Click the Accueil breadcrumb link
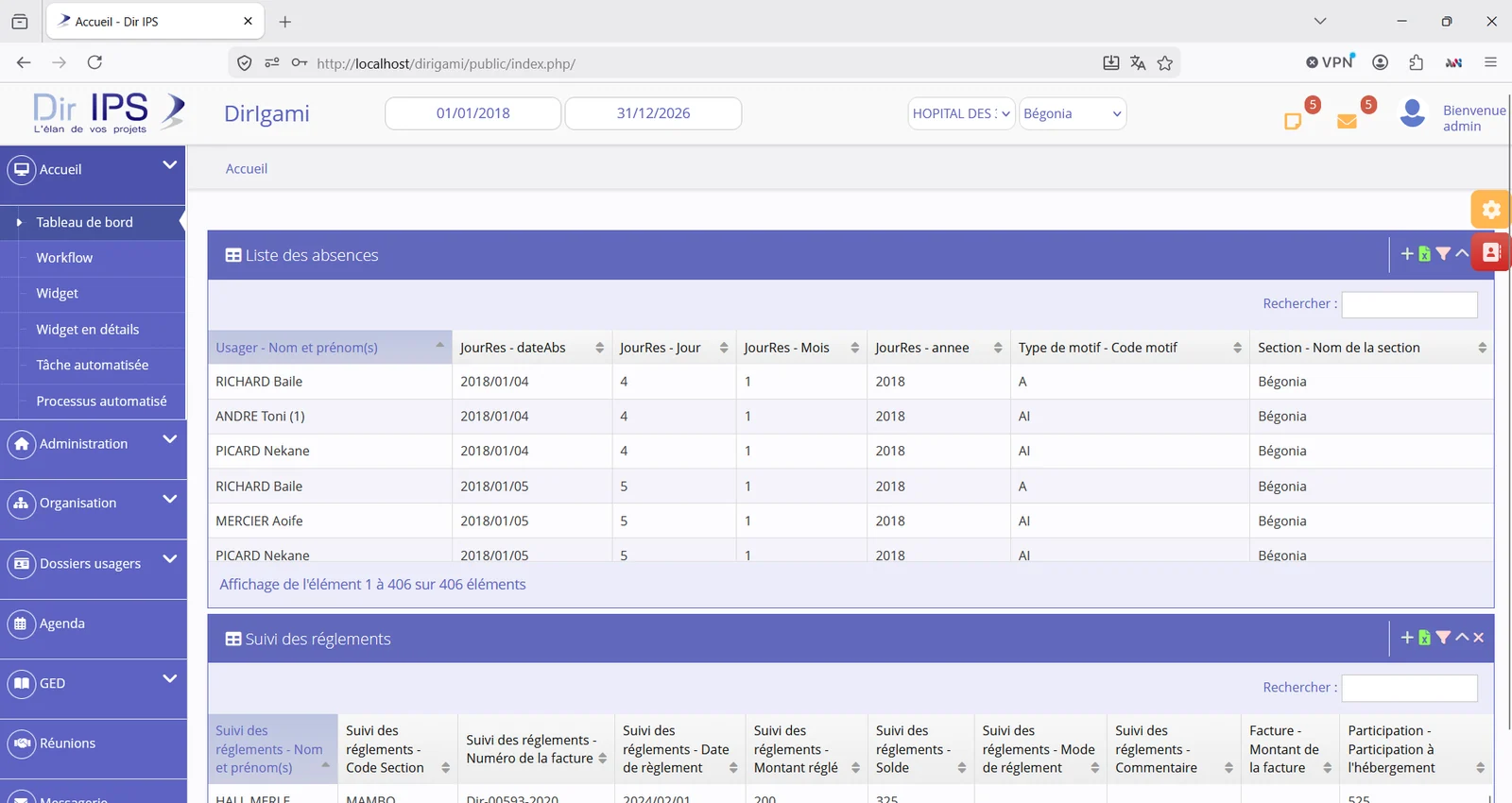 click(247, 169)
